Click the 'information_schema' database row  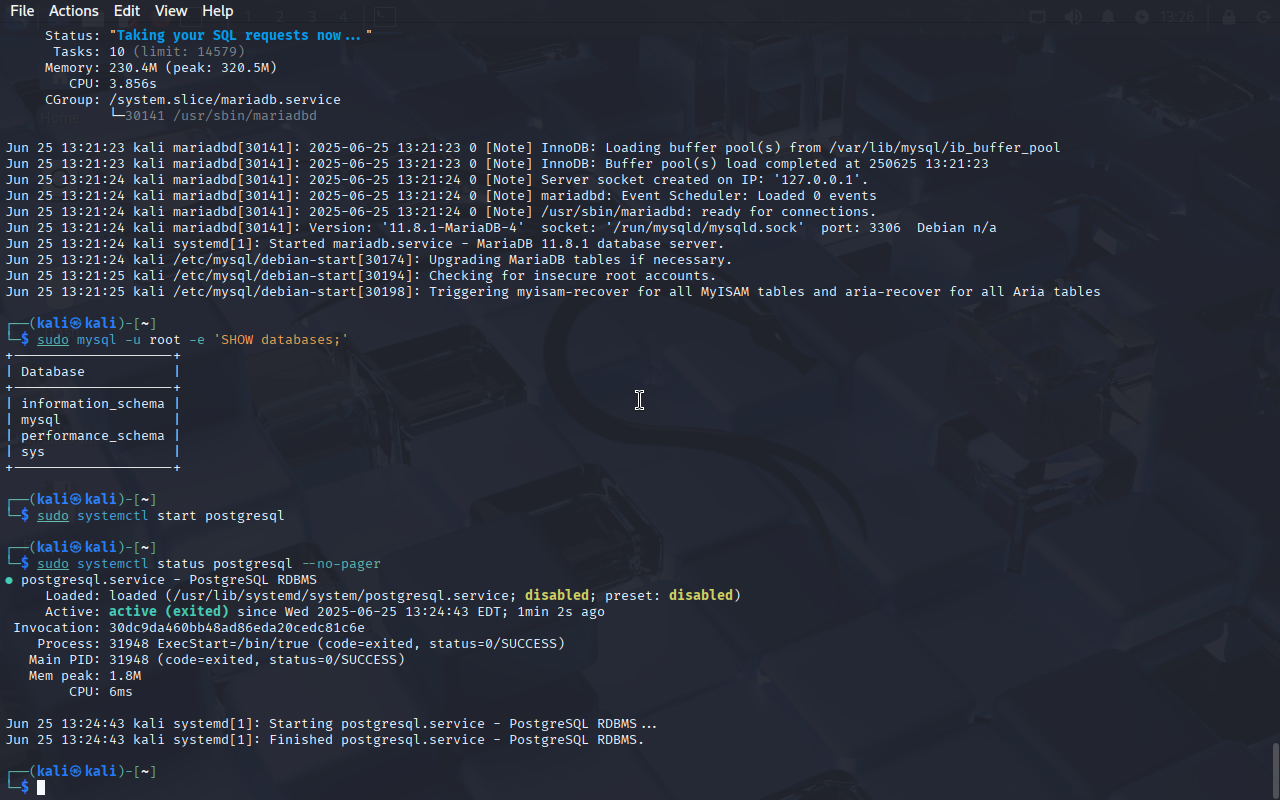pyautogui.click(x=93, y=404)
